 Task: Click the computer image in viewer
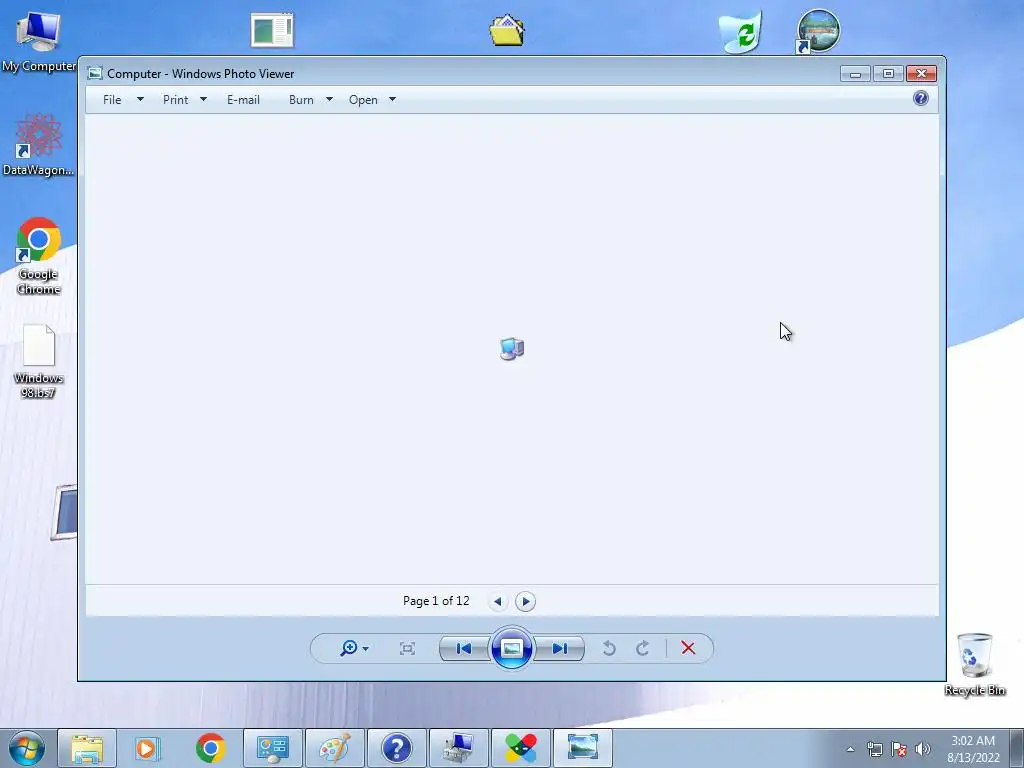tap(512, 349)
